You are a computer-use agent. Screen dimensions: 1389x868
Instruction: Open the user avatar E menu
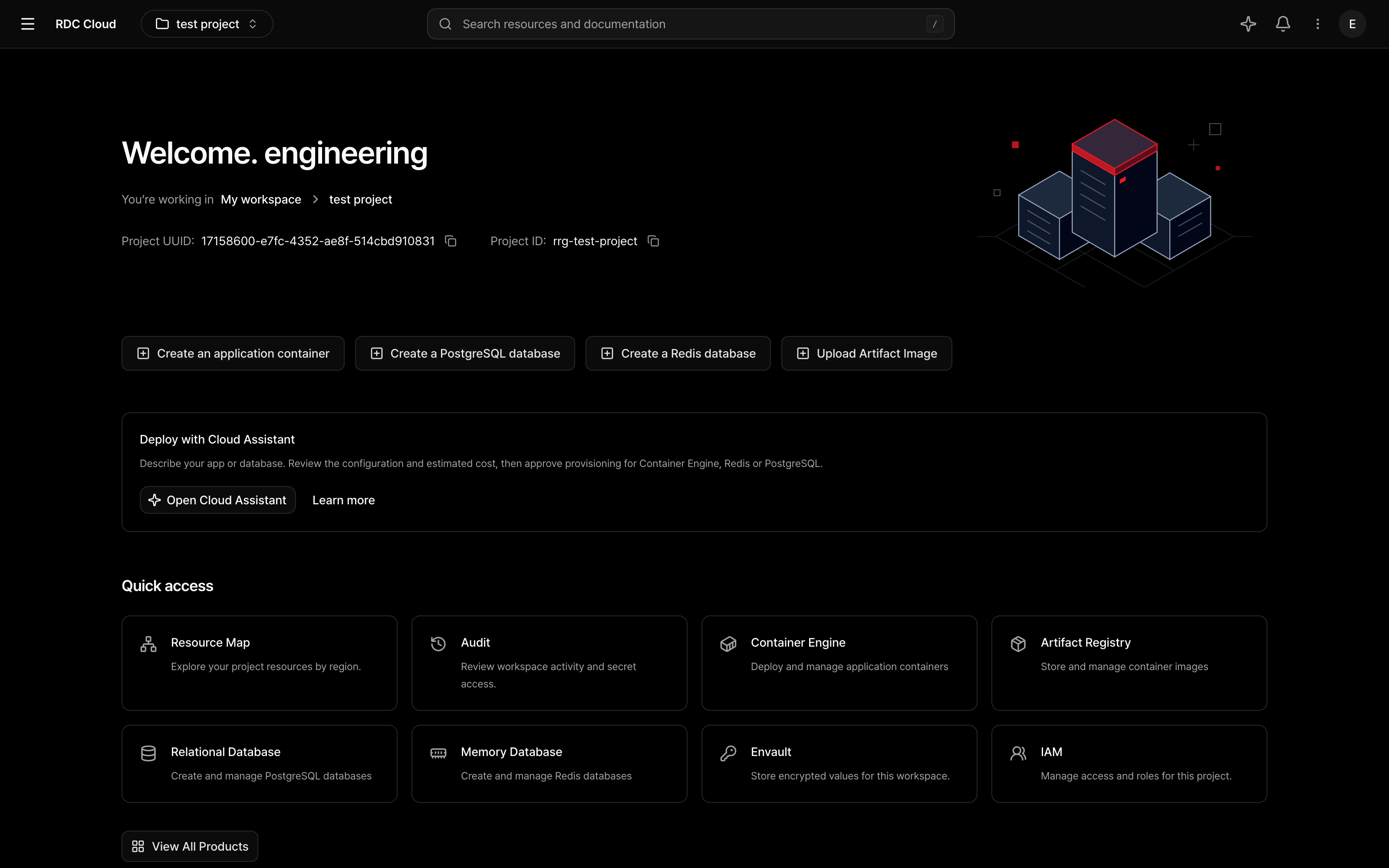pyautogui.click(x=1352, y=24)
